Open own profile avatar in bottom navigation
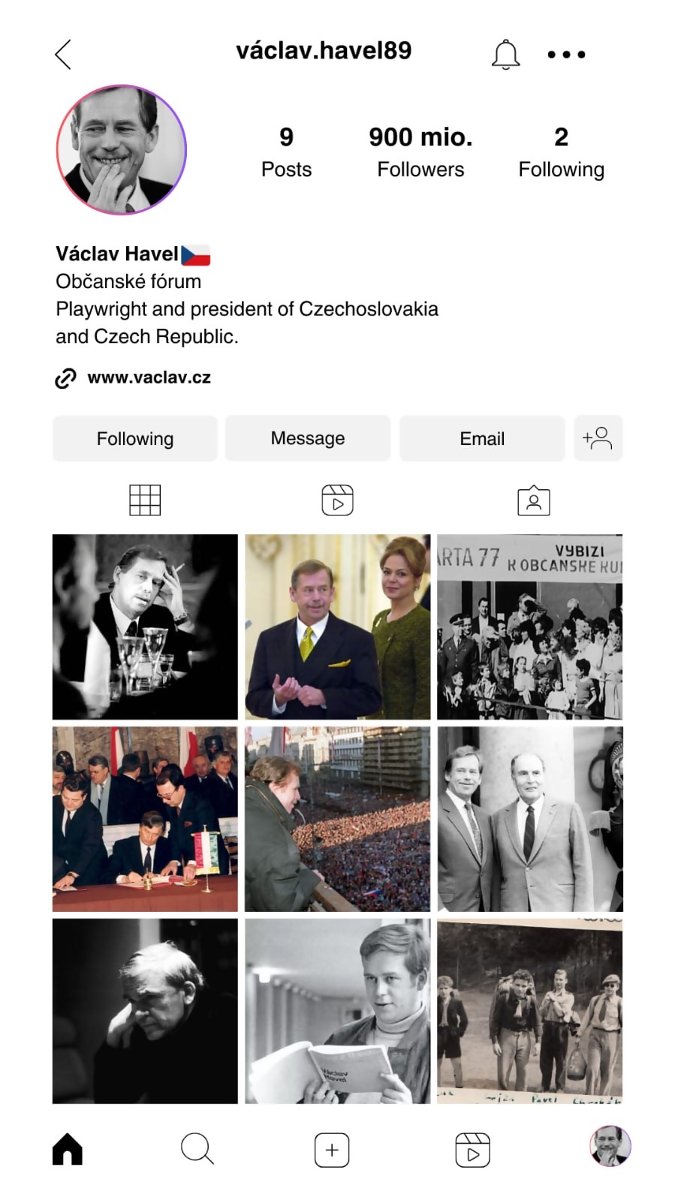 (x=610, y=1146)
